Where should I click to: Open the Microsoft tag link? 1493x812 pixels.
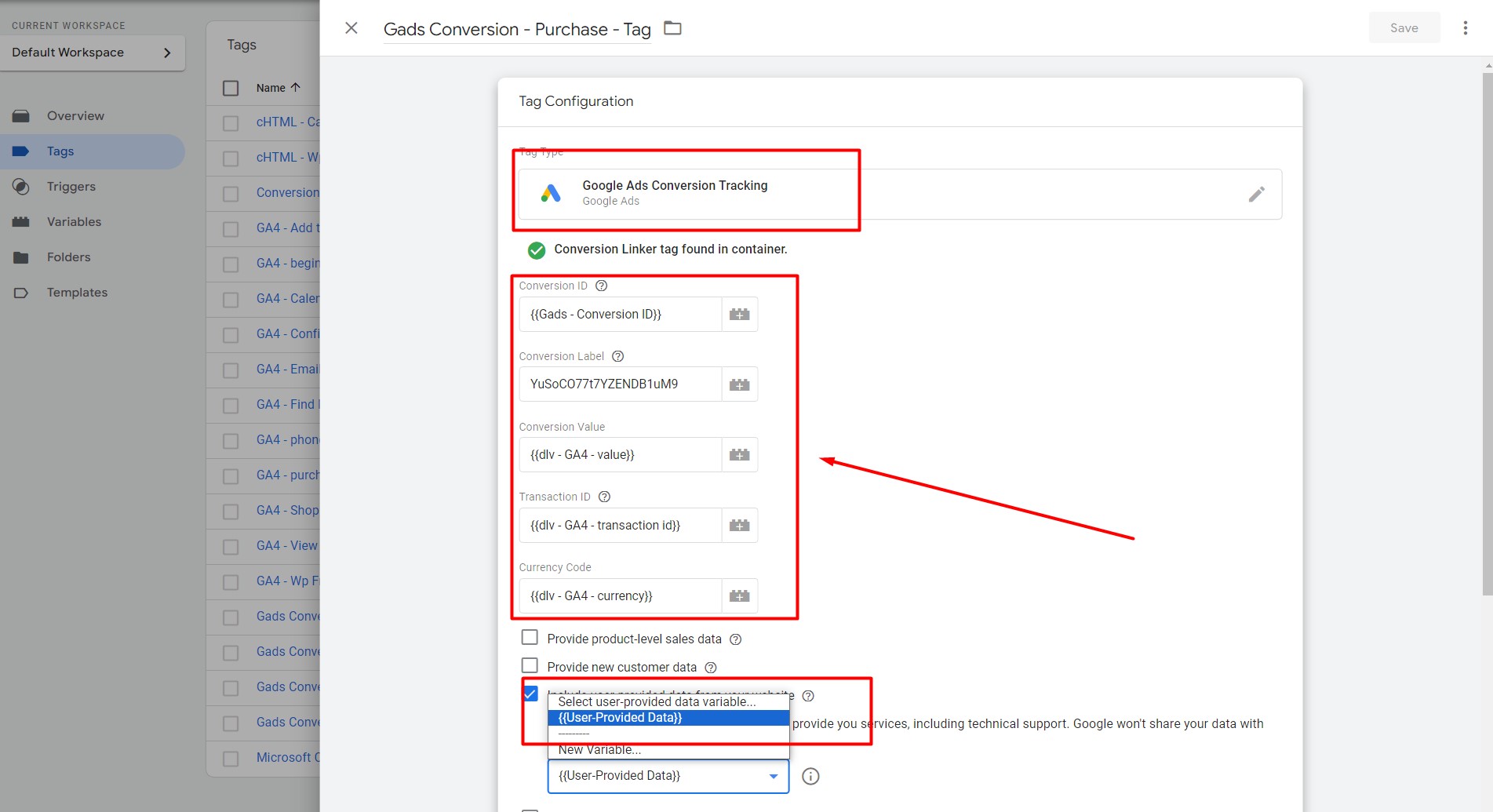tap(288, 758)
